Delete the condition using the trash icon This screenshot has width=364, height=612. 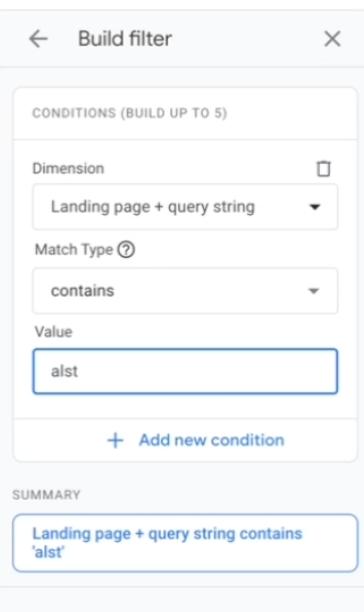(323, 169)
